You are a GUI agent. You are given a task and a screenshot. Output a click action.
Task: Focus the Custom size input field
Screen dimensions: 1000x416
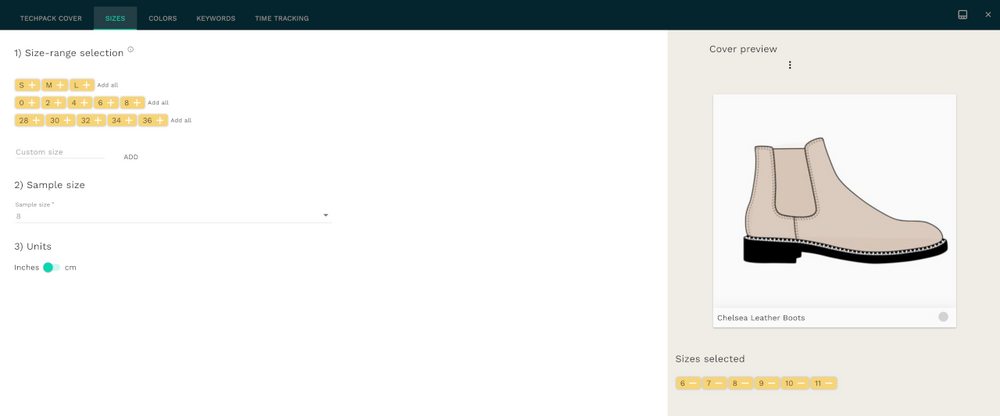[59, 152]
